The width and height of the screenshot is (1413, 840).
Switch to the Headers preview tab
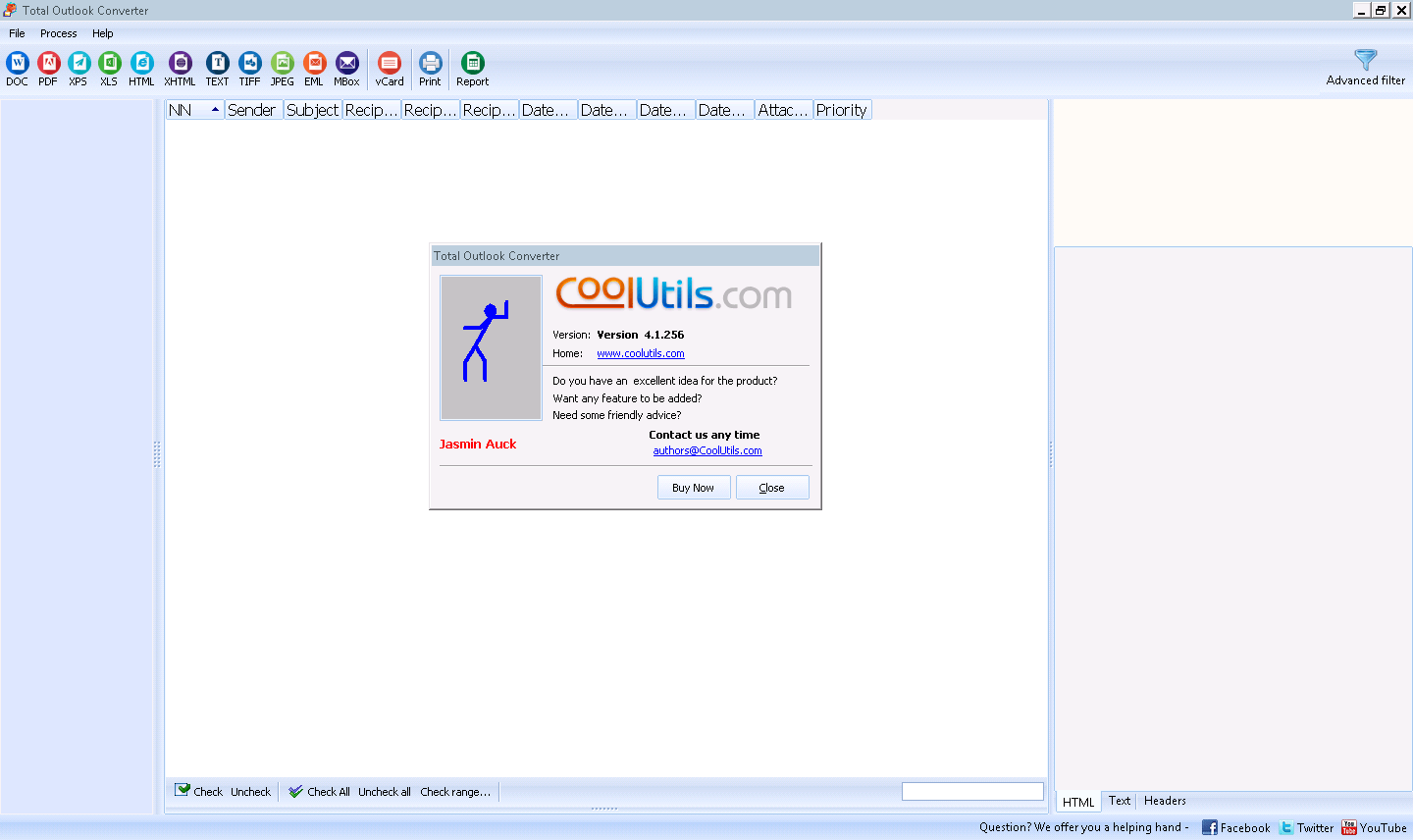[x=1164, y=801]
